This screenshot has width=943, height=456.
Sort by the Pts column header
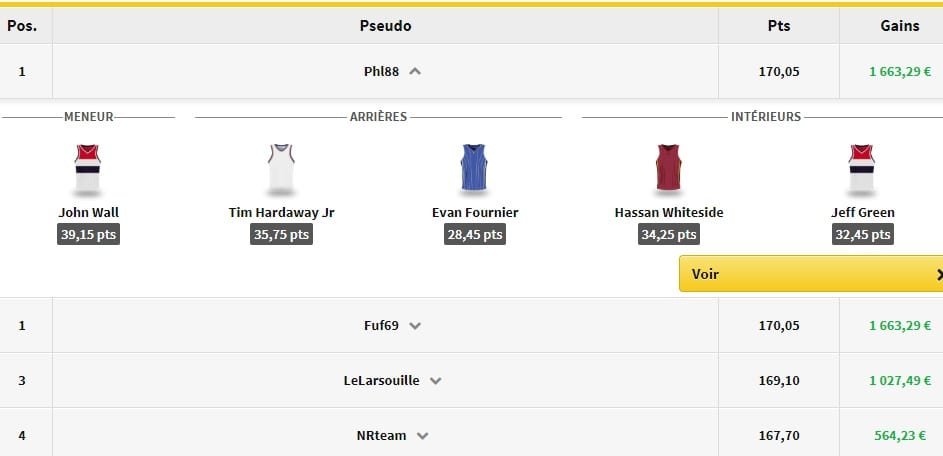(x=778, y=26)
